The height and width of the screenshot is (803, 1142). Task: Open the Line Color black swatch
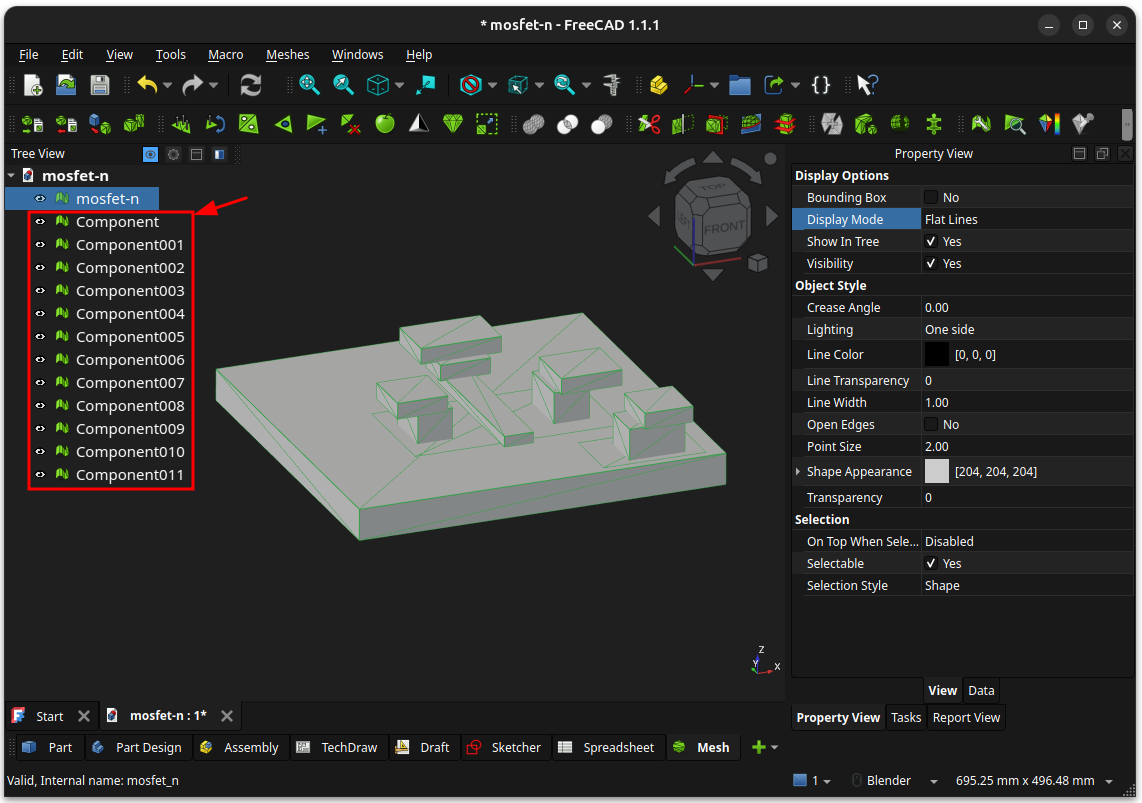937,355
